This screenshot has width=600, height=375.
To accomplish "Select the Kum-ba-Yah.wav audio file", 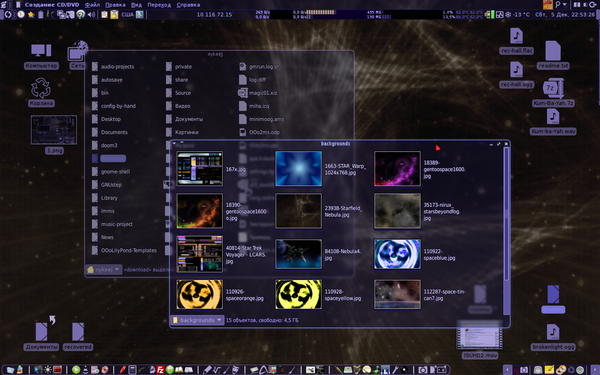I will tap(553, 122).
